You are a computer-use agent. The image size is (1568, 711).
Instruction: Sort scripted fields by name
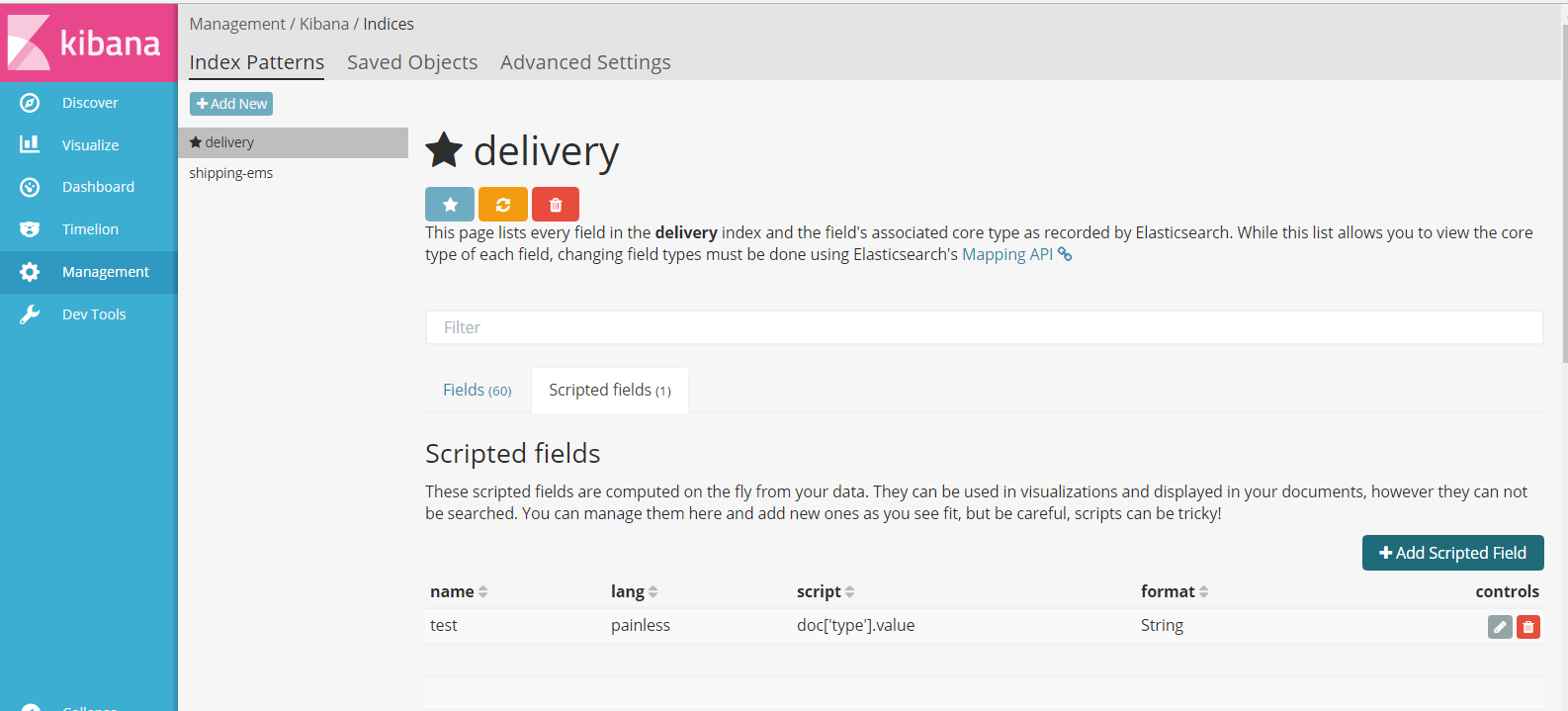[482, 592]
